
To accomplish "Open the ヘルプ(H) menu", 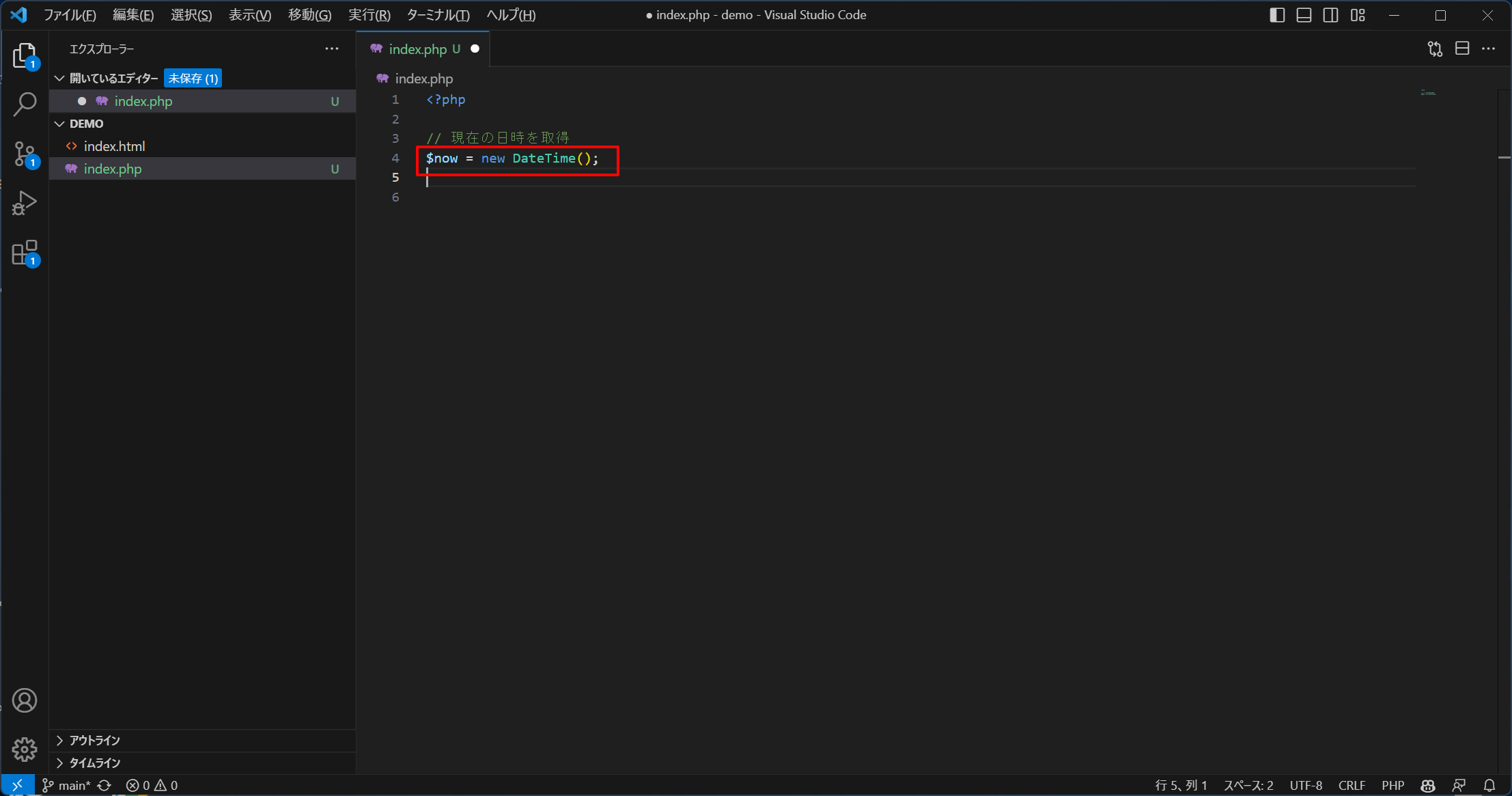I will point(511,15).
